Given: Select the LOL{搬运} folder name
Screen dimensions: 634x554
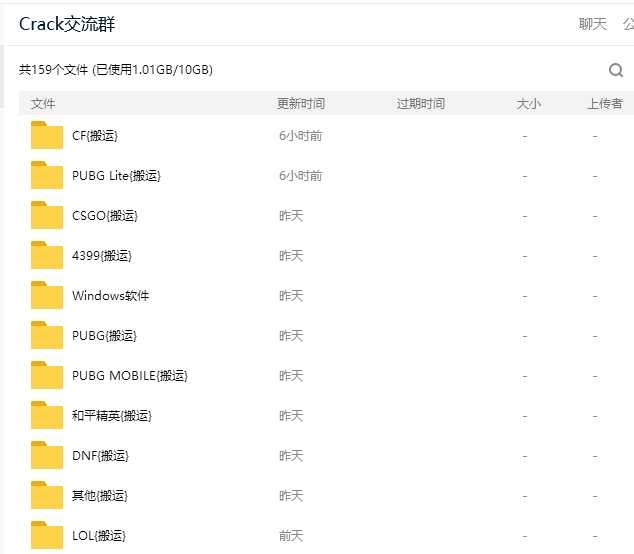Looking at the screenshot, I should point(99,536).
